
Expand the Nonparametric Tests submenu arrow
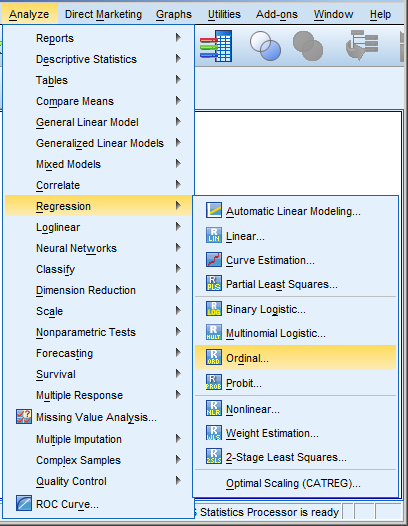tap(178, 331)
